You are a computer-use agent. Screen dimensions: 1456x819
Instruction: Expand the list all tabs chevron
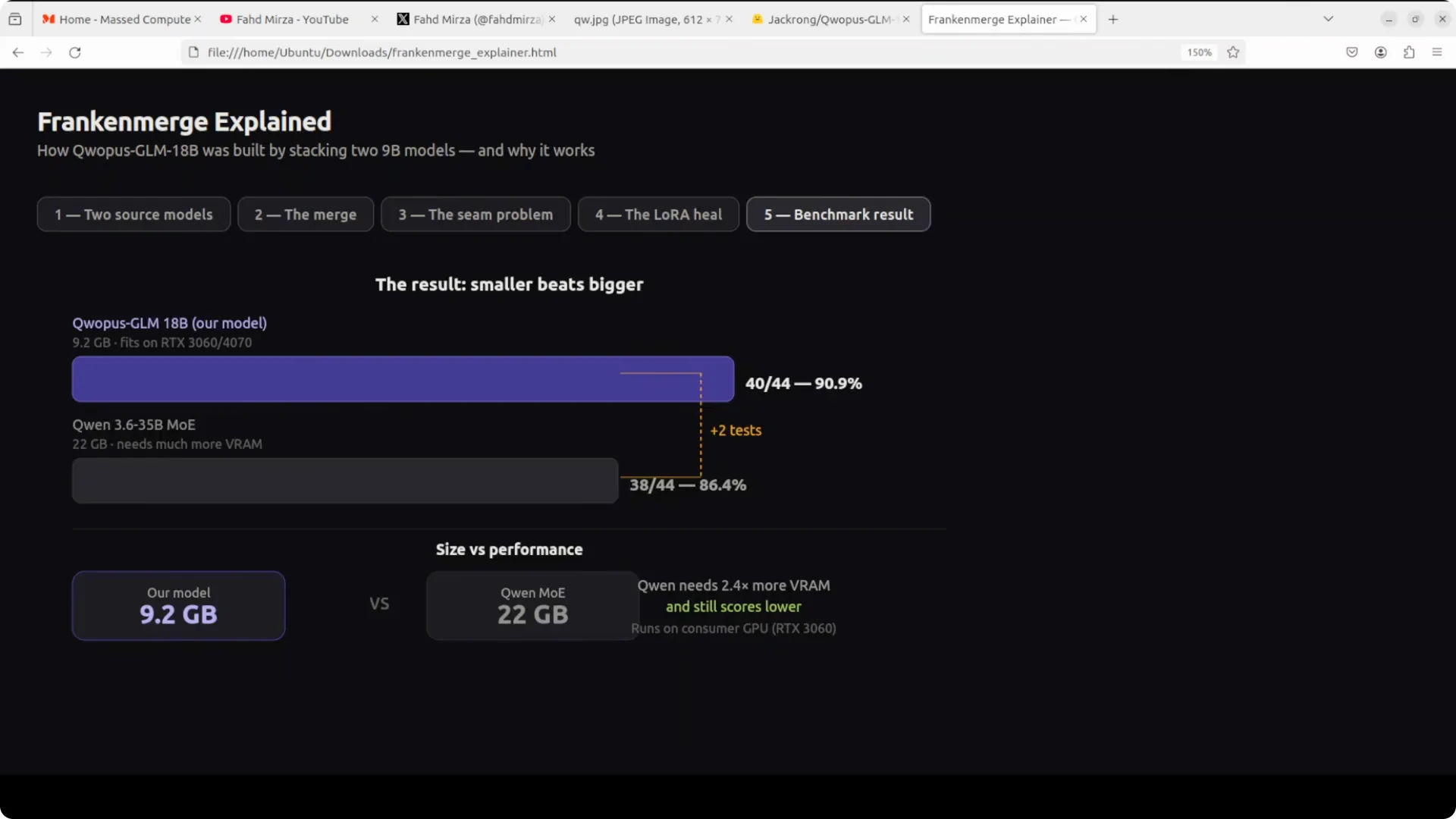[x=1329, y=19]
